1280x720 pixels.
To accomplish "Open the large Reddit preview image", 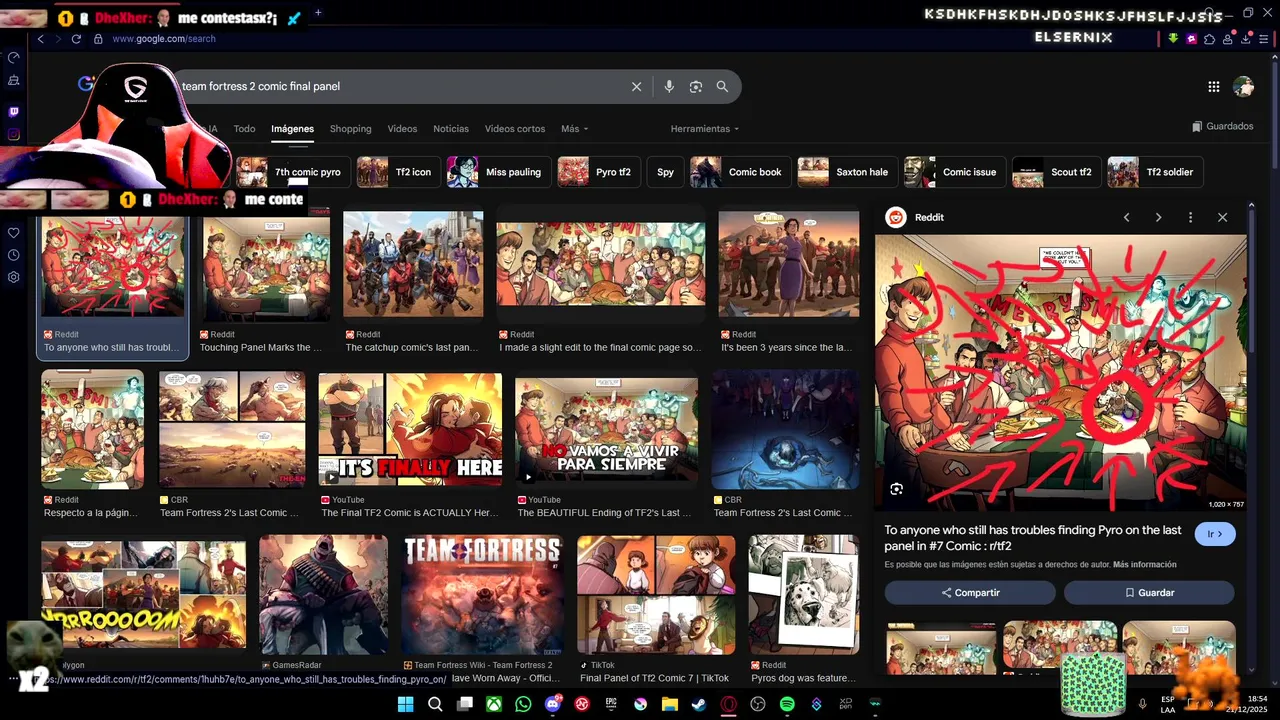I will 1060,373.
